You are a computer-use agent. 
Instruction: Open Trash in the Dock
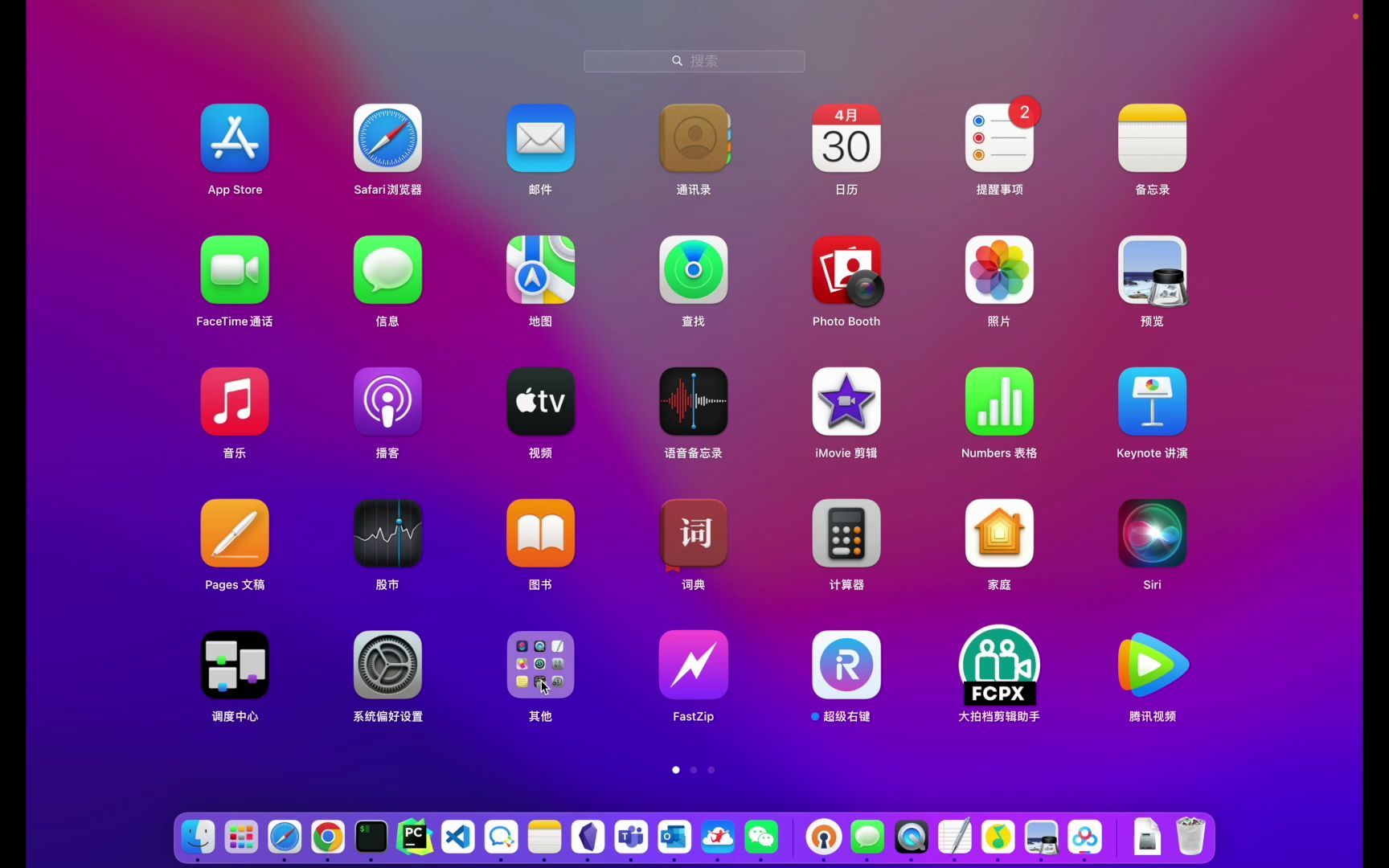coord(1190,837)
